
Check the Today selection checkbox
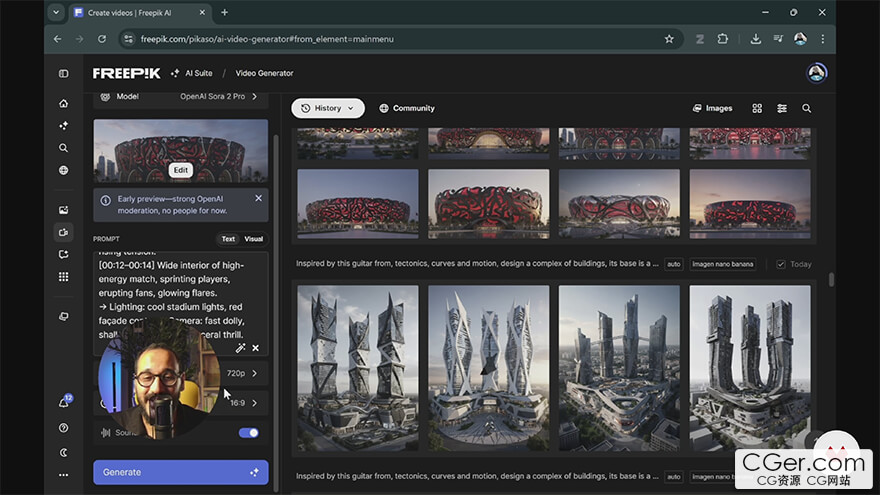pyautogui.click(x=781, y=264)
